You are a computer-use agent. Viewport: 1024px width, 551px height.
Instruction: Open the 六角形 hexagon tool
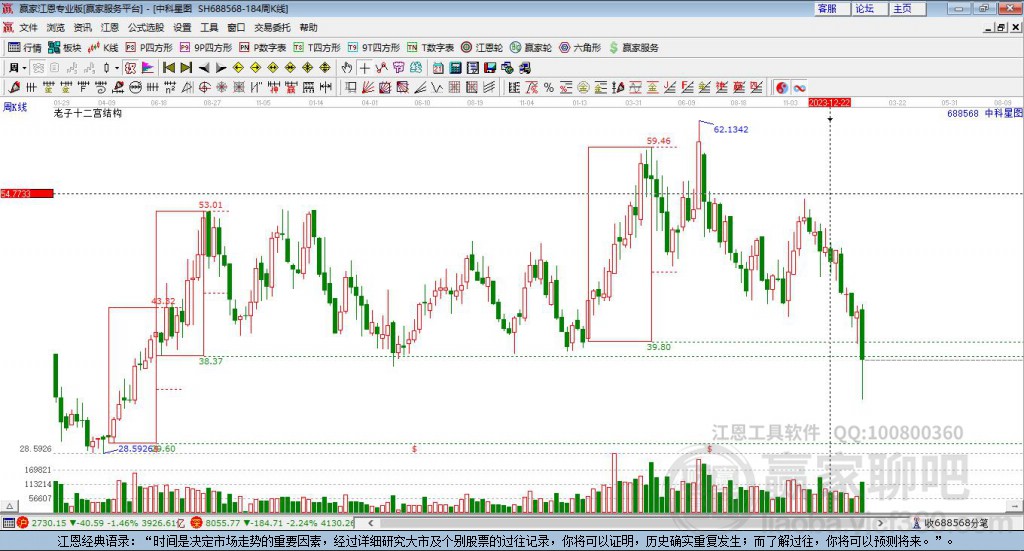pos(580,48)
